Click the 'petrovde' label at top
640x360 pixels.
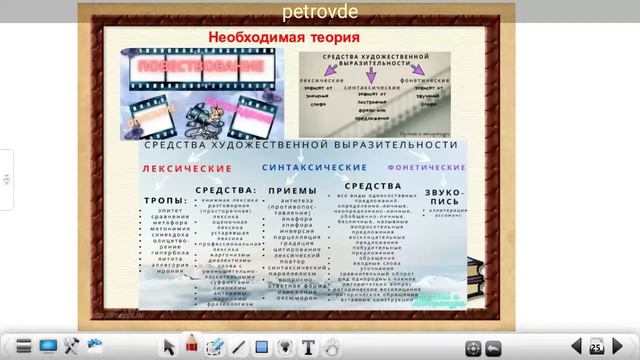coord(320,12)
